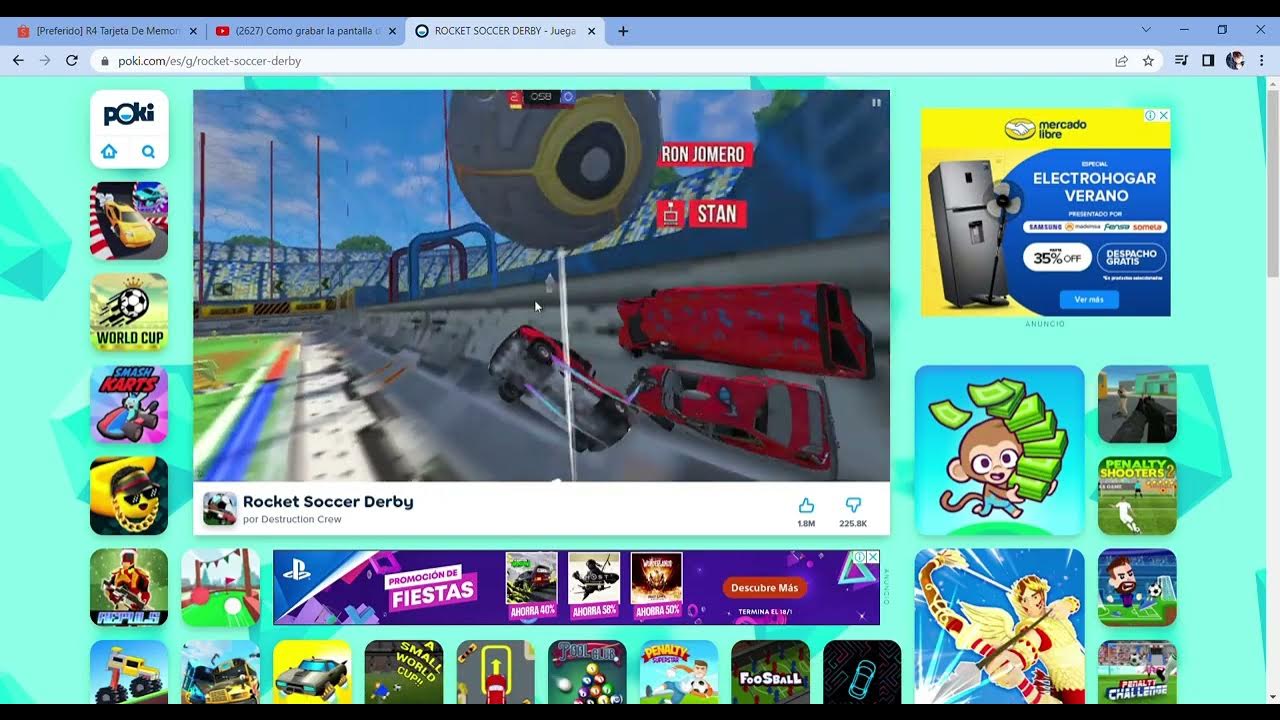This screenshot has height=720, width=1280.
Task: Open the monkey with cash game thumbnail
Action: tap(999, 450)
